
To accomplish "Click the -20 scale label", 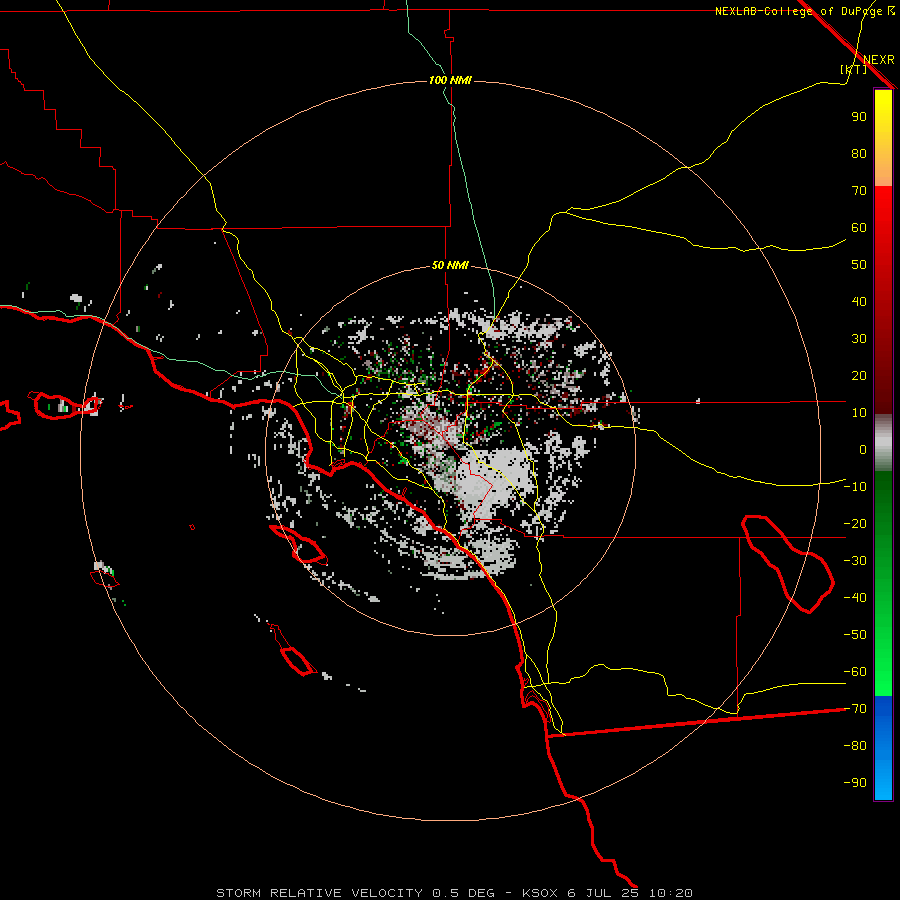I will (855, 523).
